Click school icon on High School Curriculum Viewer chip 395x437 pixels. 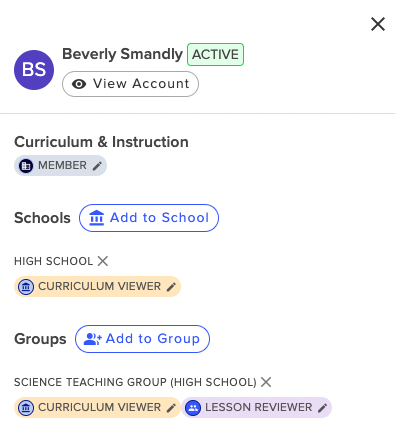coord(26,287)
